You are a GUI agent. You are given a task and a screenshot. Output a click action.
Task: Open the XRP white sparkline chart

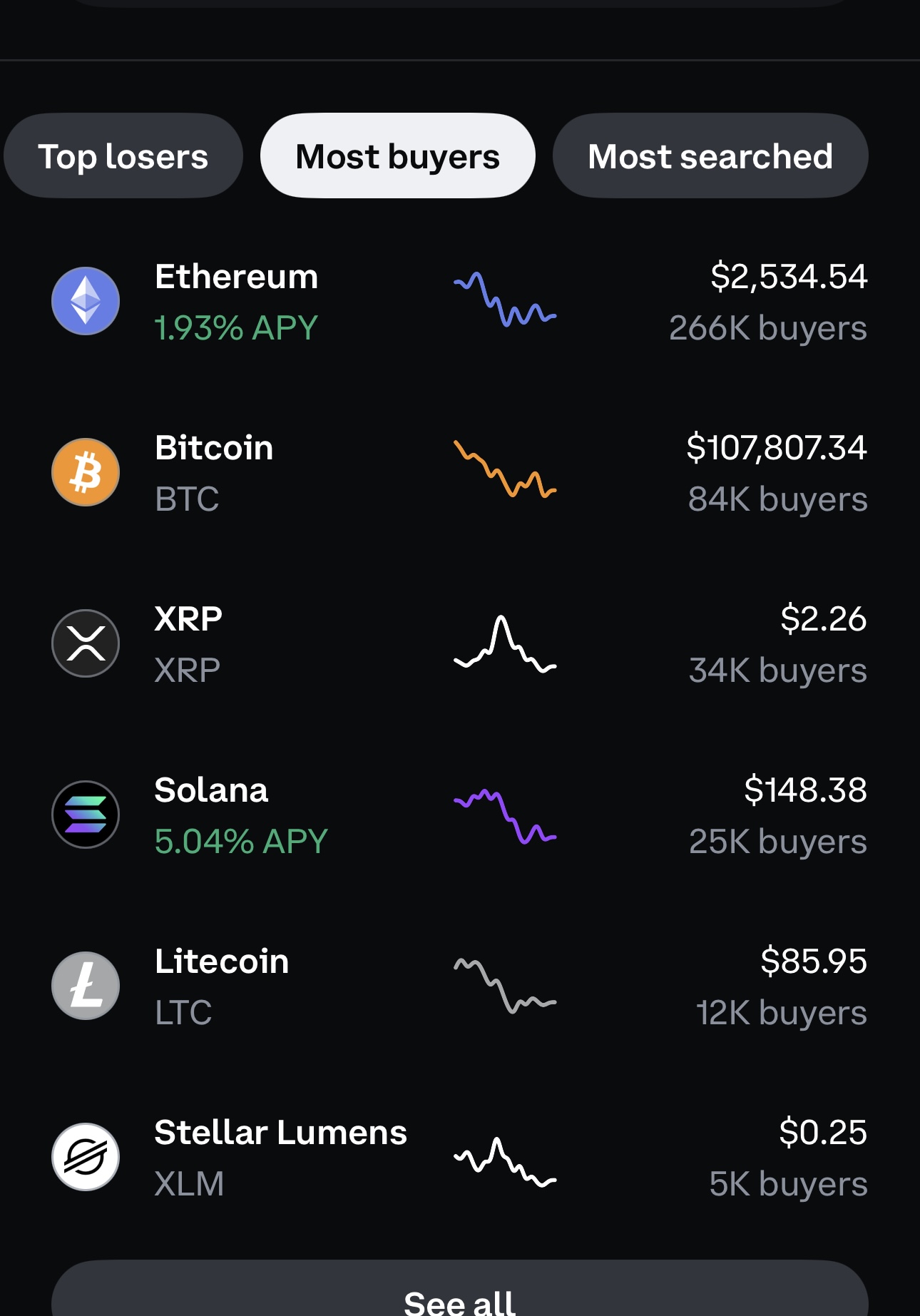[x=505, y=644]
